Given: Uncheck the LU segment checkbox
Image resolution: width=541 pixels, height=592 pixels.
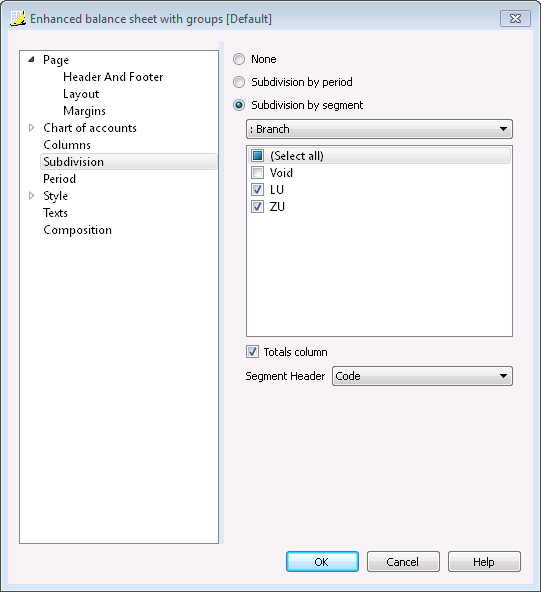Looking at the screenshot, I should (x=257, y=190).
